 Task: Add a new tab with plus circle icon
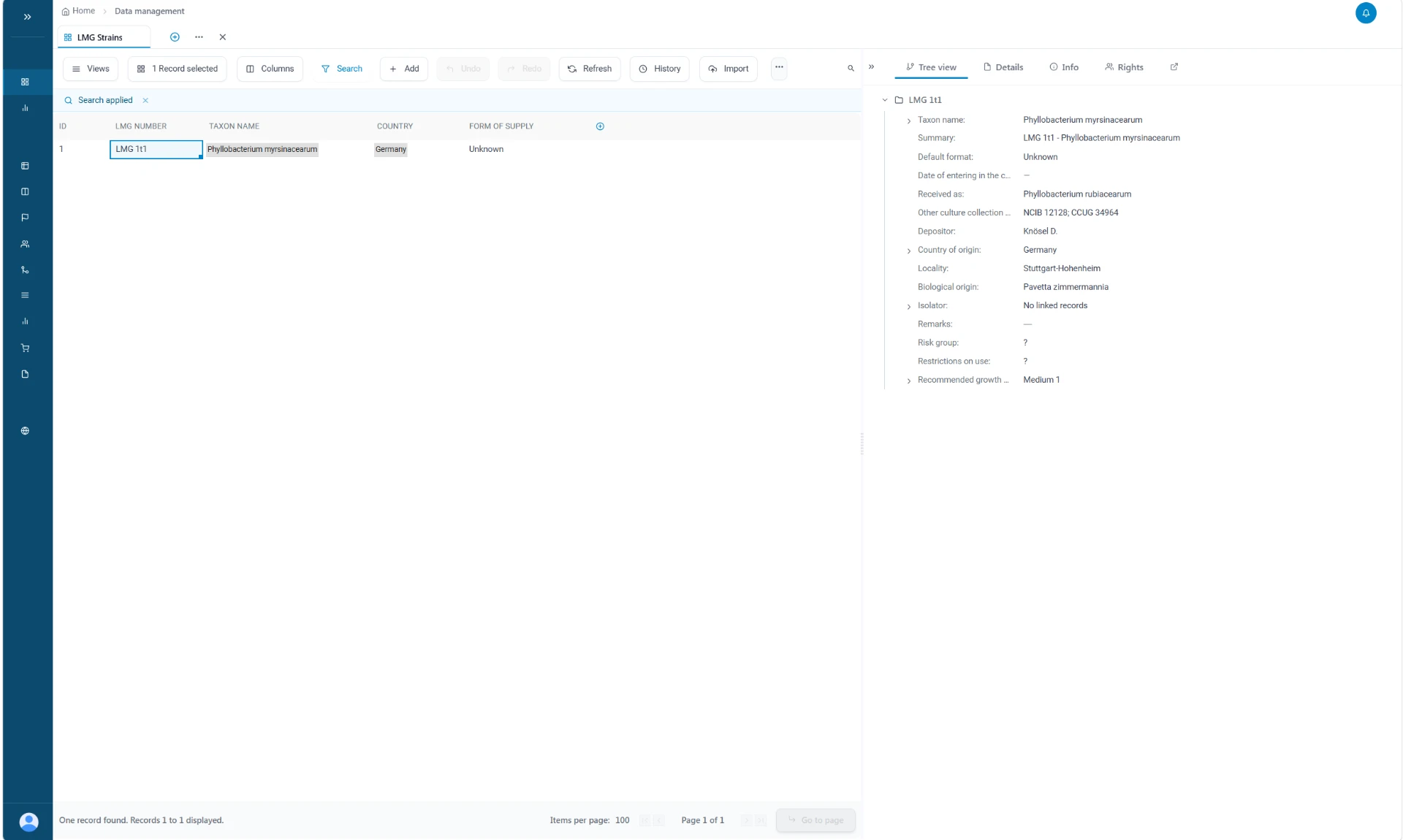coord(175,37)
